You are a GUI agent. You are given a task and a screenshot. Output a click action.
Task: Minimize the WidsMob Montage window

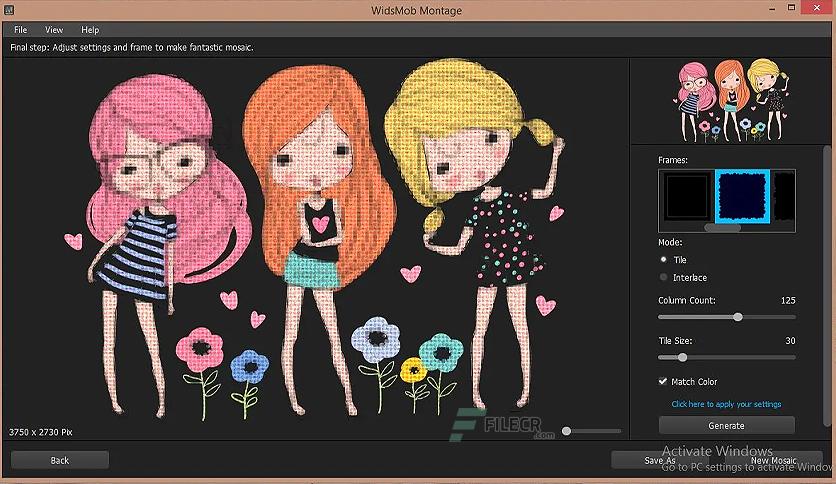click(773, 9)
